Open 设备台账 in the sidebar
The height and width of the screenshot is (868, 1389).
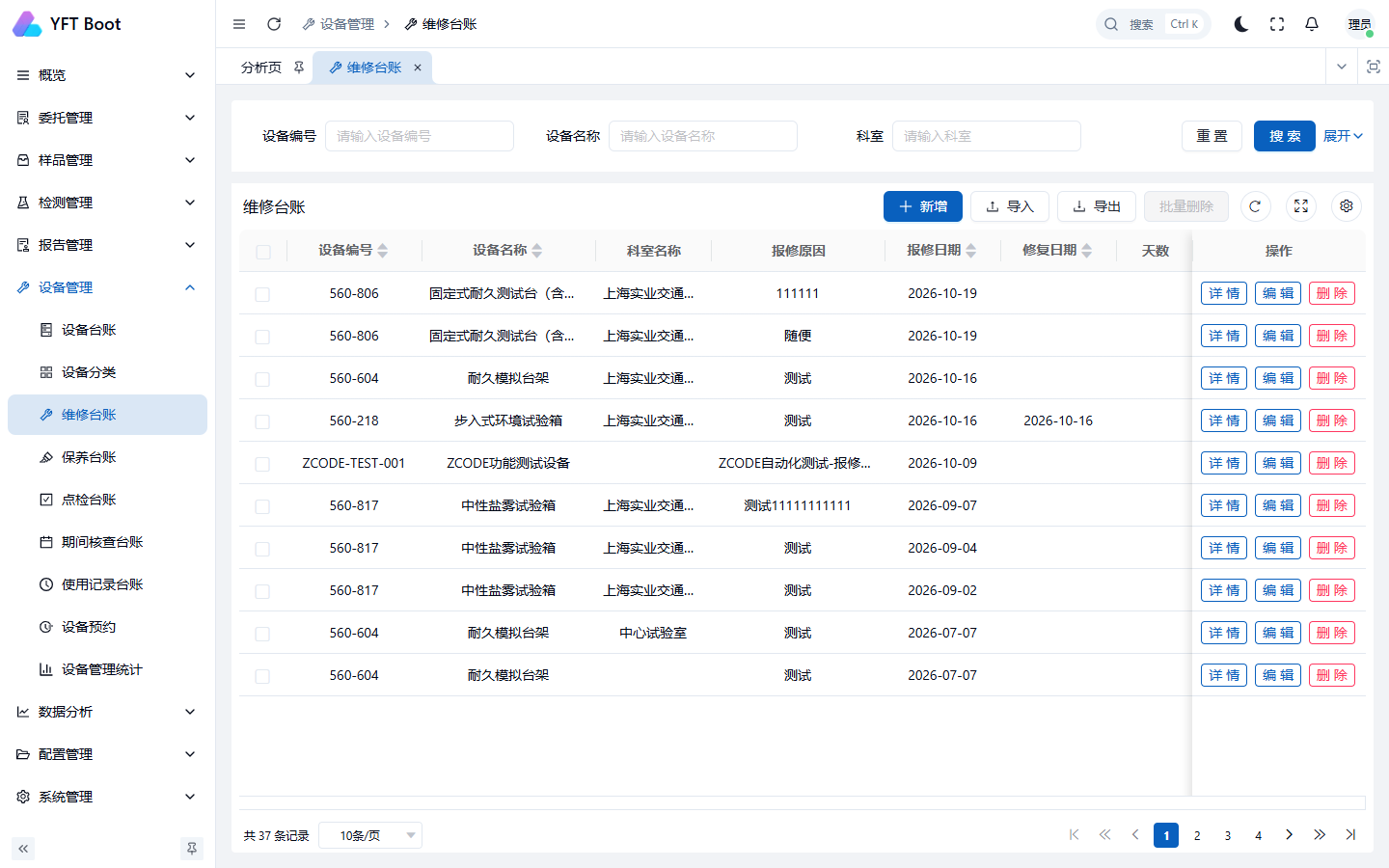coord(107,330)
